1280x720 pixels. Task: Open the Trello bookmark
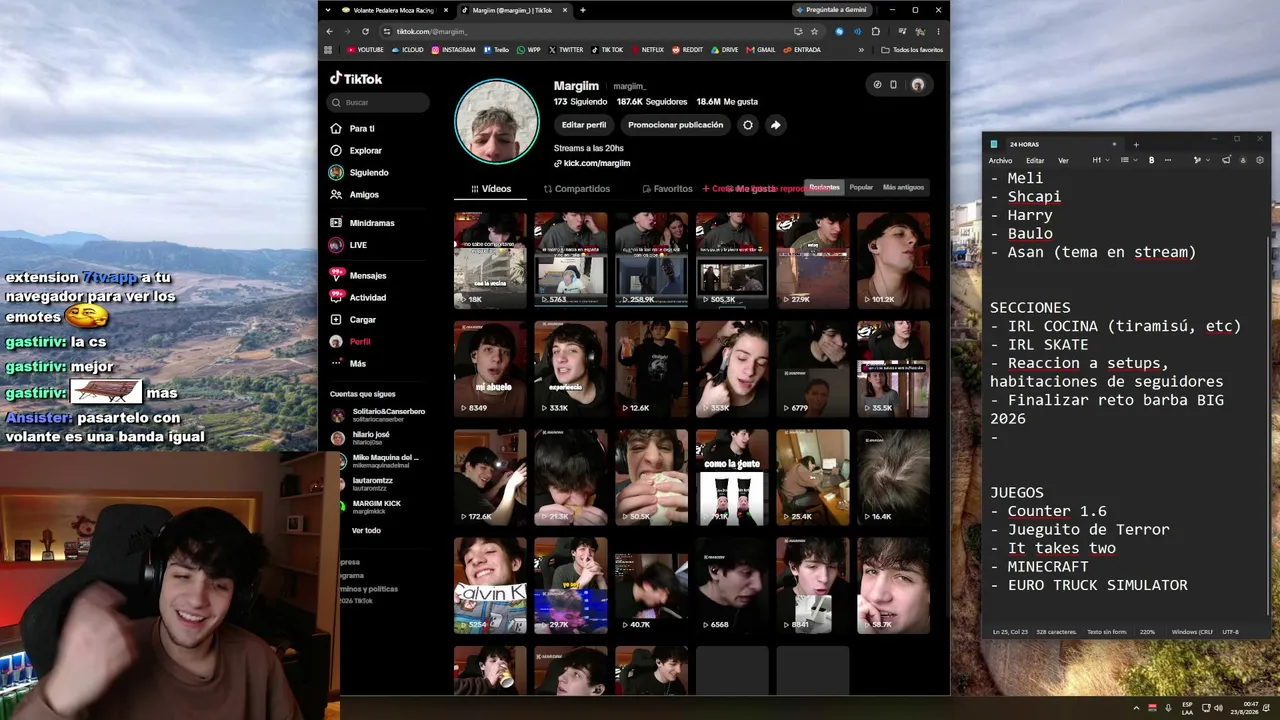497,49
